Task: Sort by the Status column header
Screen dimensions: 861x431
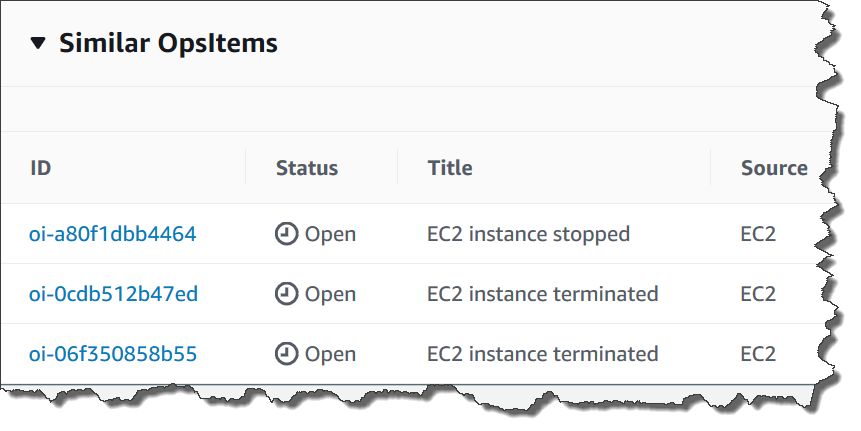Action: 307,168
